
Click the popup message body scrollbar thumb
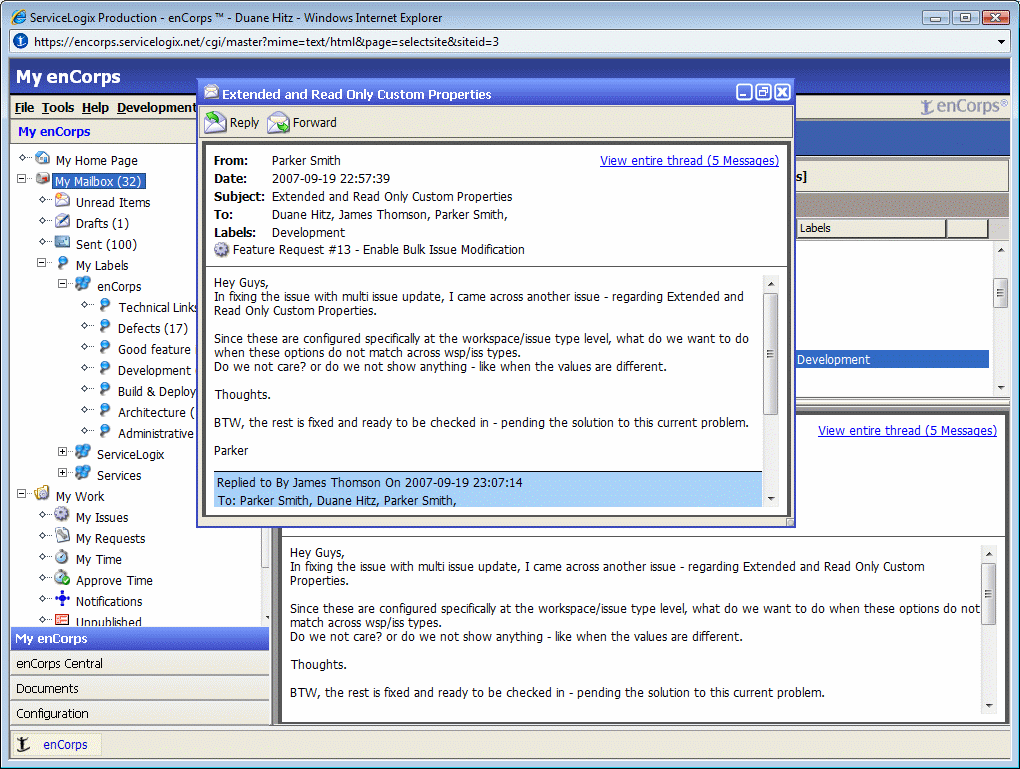coord(771,354)
